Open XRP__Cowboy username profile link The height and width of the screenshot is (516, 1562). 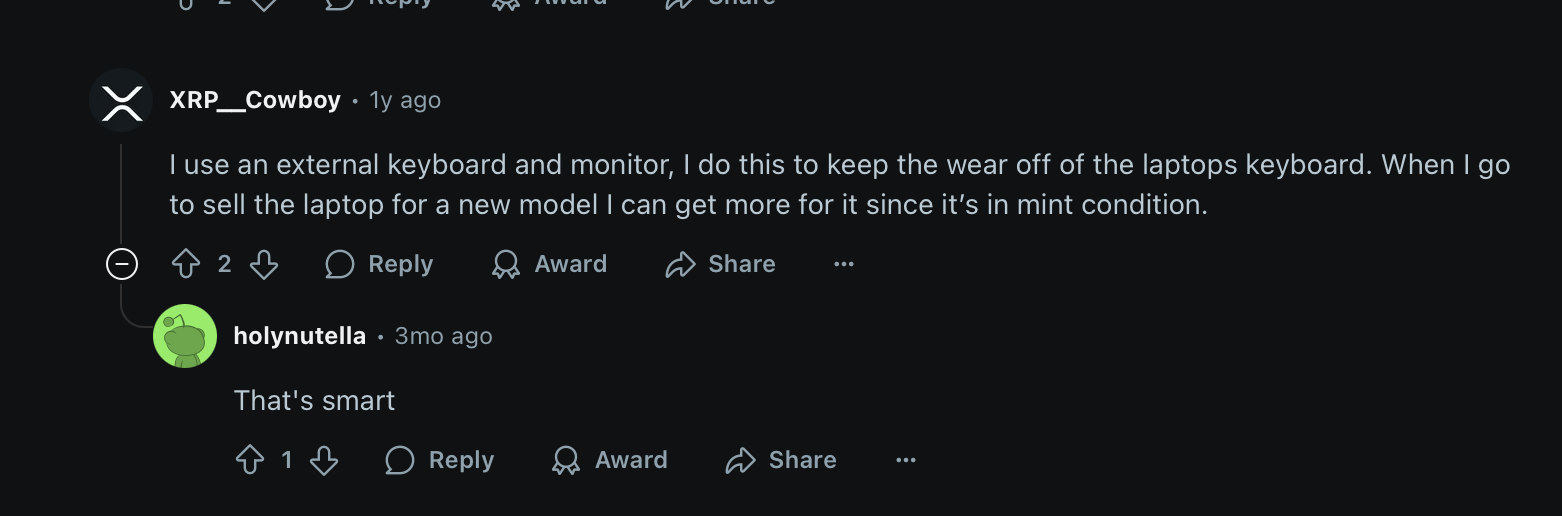click(255, 100)
